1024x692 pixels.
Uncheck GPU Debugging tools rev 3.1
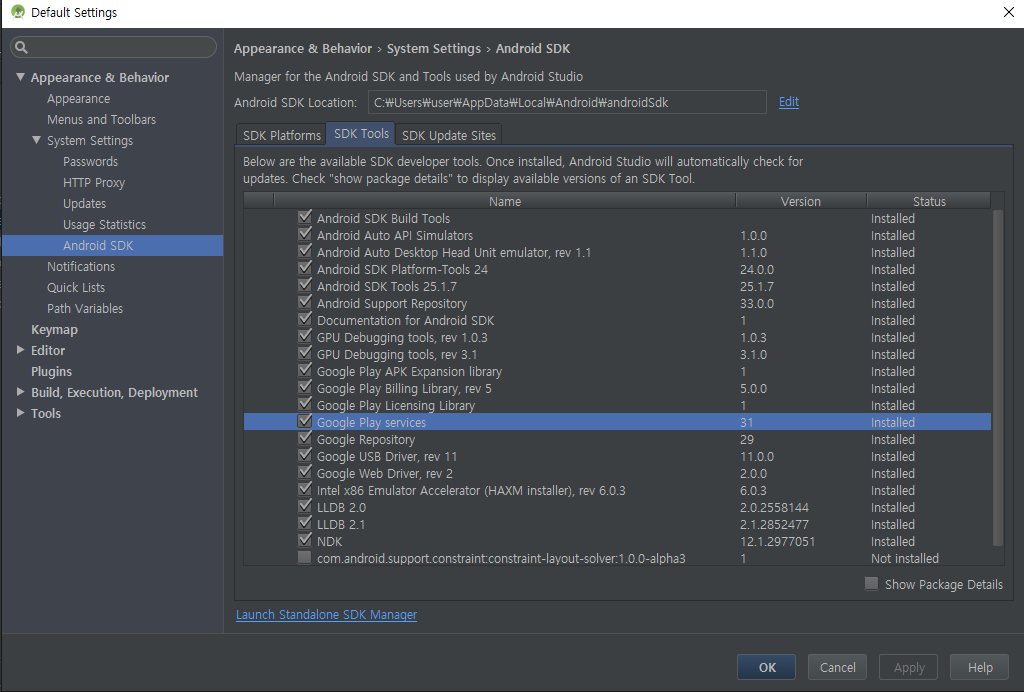pos(304,353)
